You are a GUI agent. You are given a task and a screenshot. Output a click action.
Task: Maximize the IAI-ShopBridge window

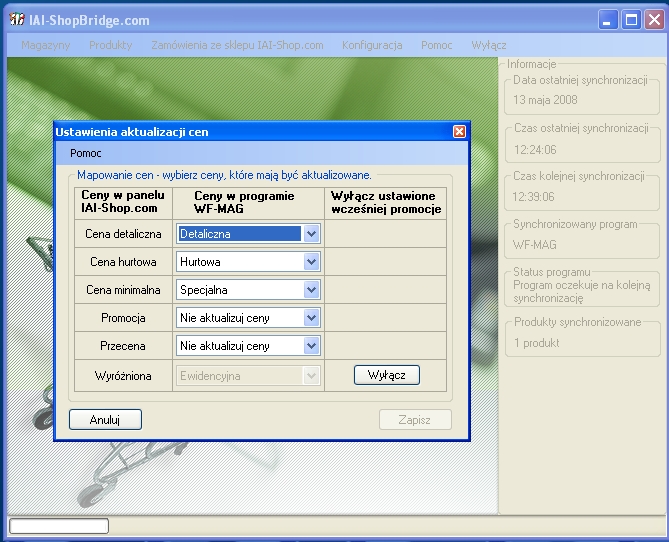[x=631, y=20]
